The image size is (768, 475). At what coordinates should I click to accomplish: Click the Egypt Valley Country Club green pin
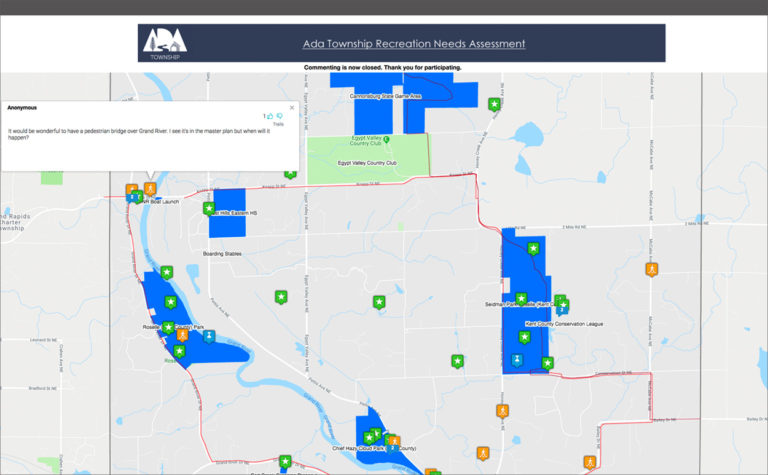point(387,139)
